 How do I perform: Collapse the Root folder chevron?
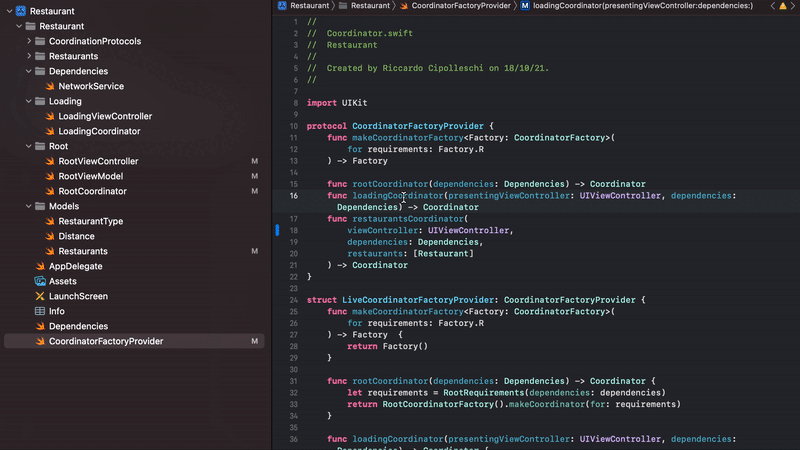tap(29, 146)
